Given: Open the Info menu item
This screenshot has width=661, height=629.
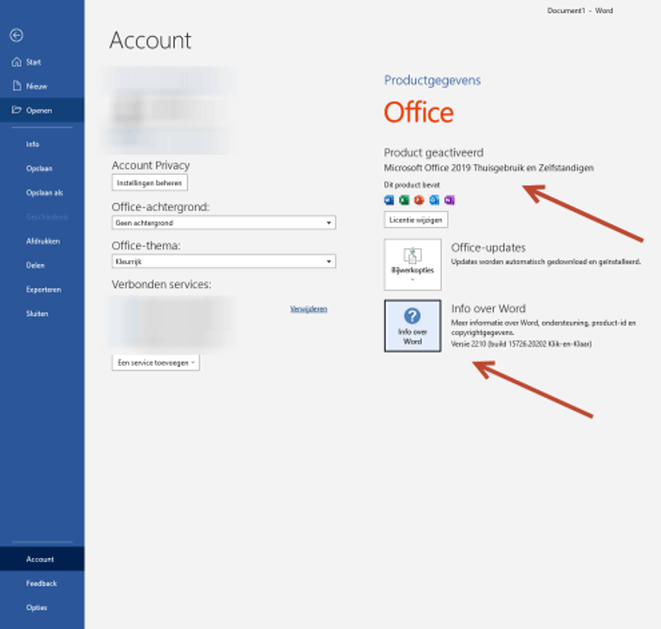Looking at the screenshot, I should [32, 144].
